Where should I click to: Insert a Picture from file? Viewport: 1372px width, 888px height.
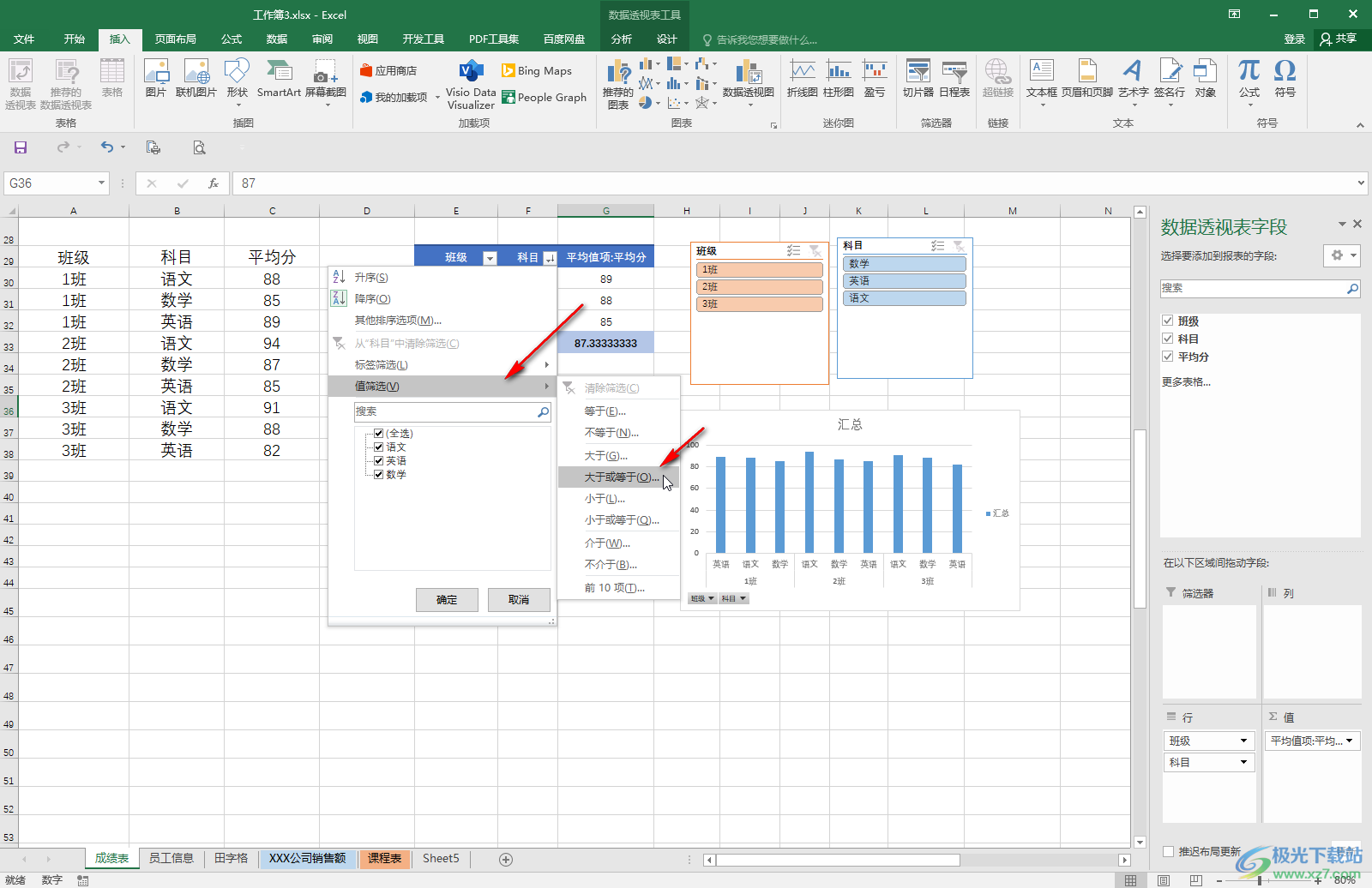[x=156, y=78]
